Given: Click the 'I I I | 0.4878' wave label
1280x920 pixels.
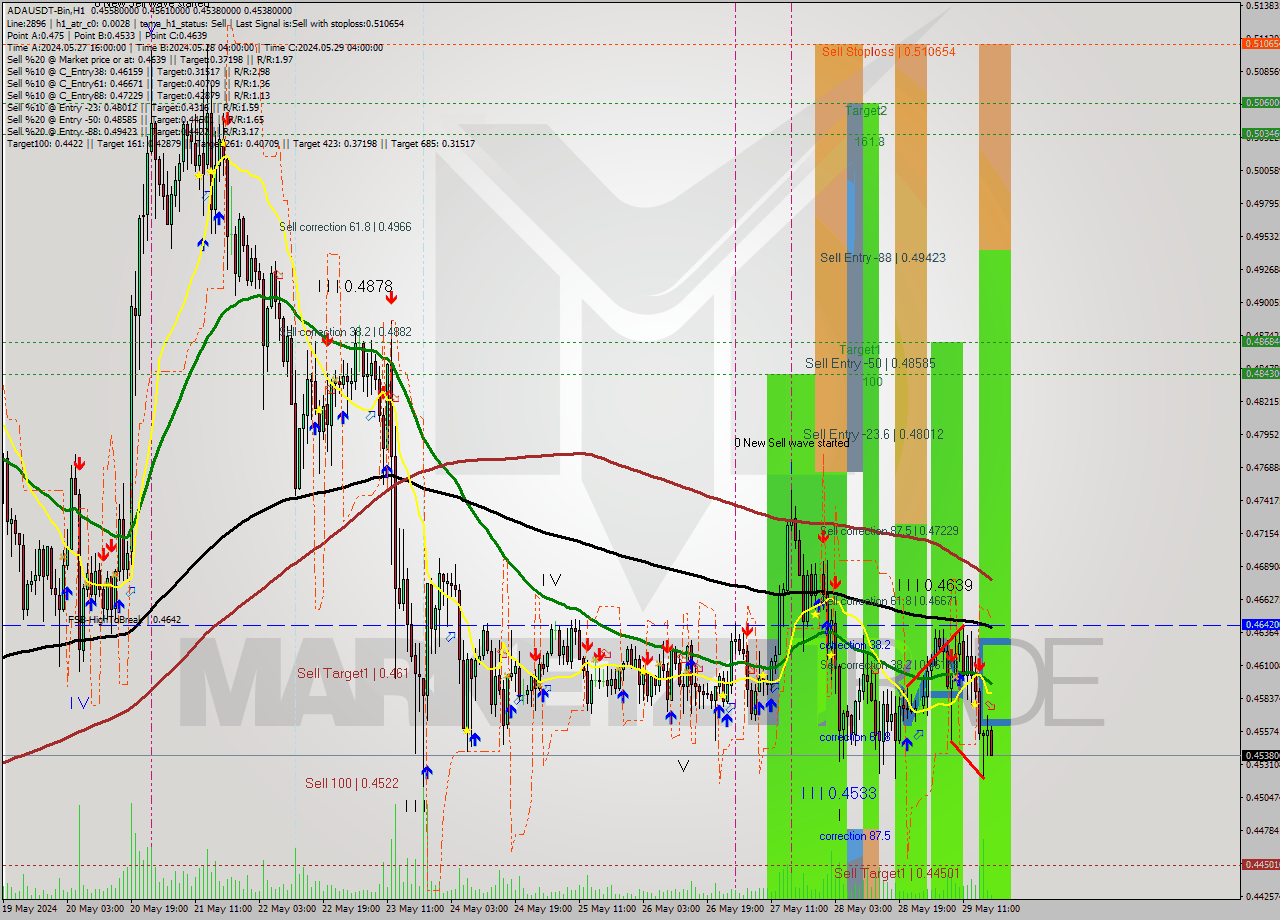Looking at the screenshot, I should point(355,286).
